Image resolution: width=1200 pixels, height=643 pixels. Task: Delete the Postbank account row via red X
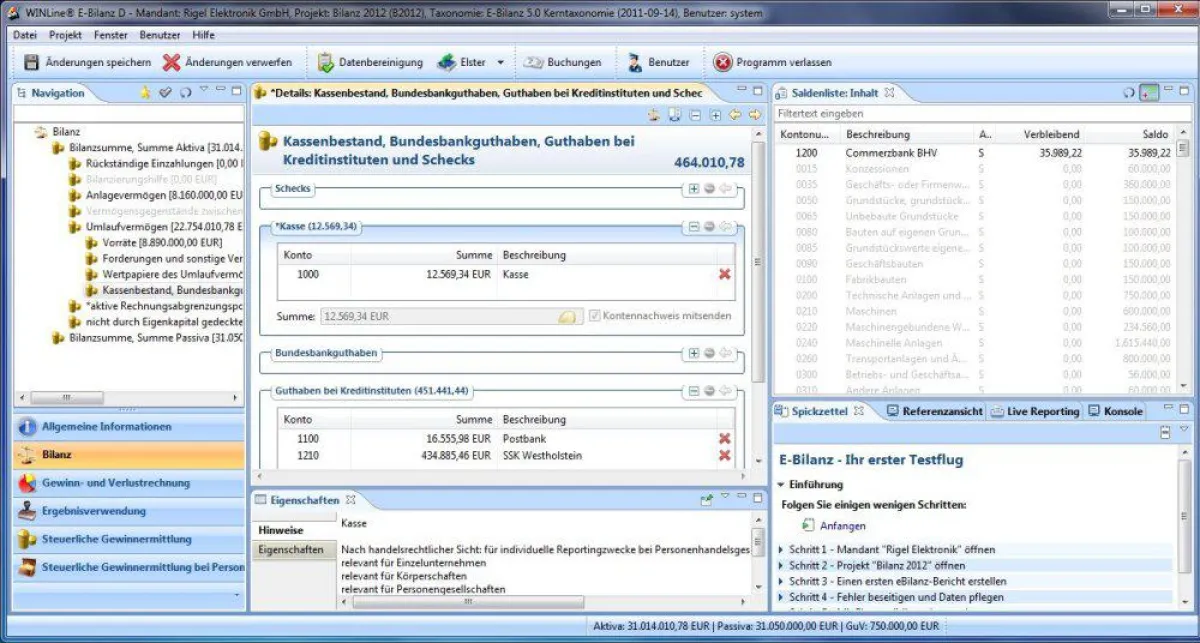click(723, 437)
